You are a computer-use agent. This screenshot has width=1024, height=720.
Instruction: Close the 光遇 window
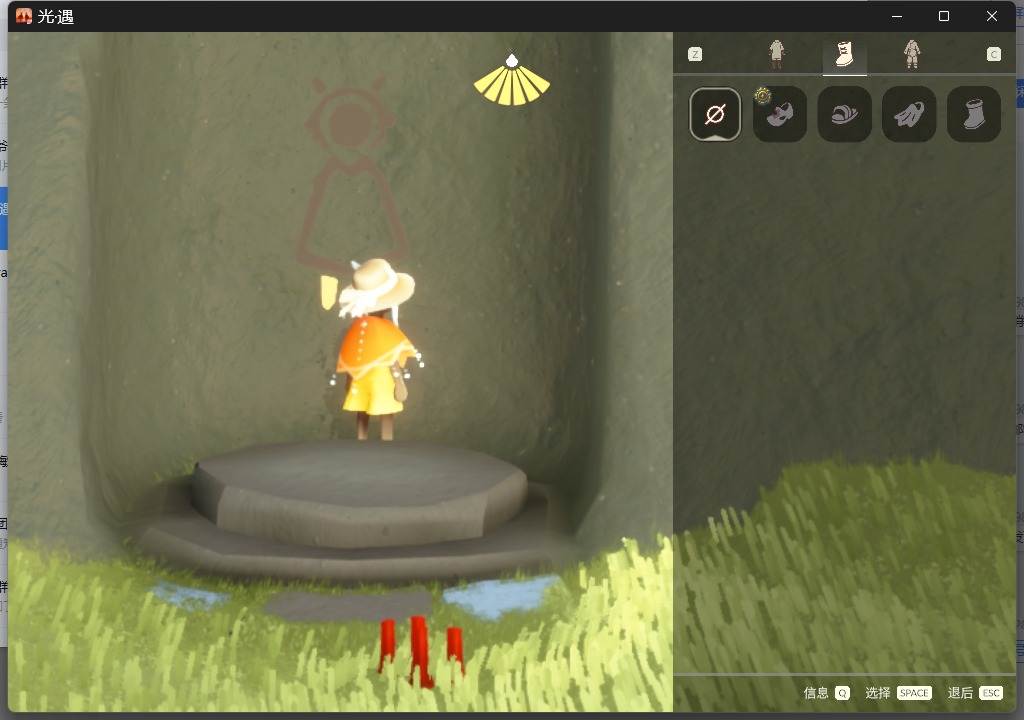pyautogui.click(x=991, y=16)
